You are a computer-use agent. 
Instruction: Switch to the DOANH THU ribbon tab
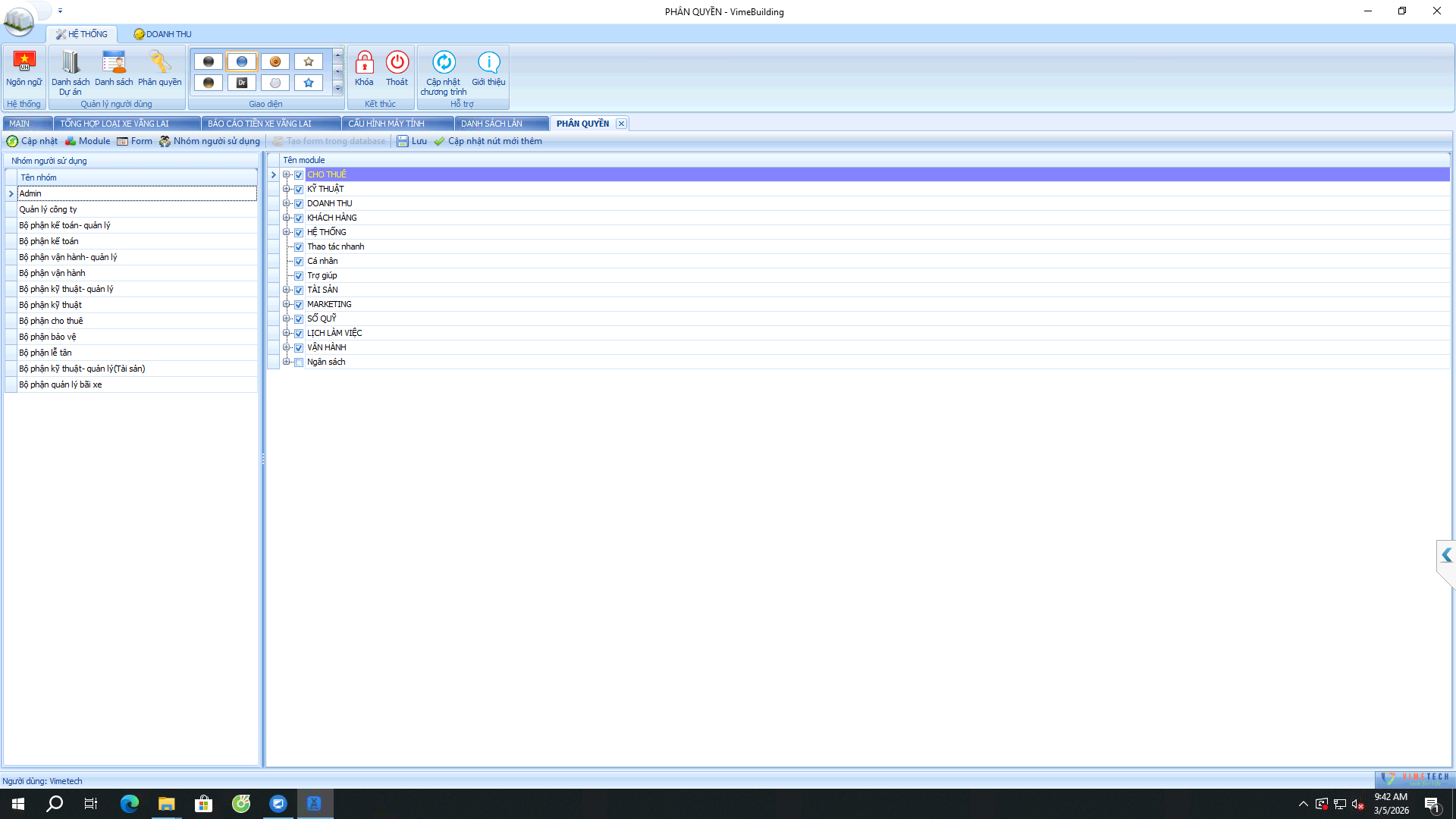click(x=162, y=34)
